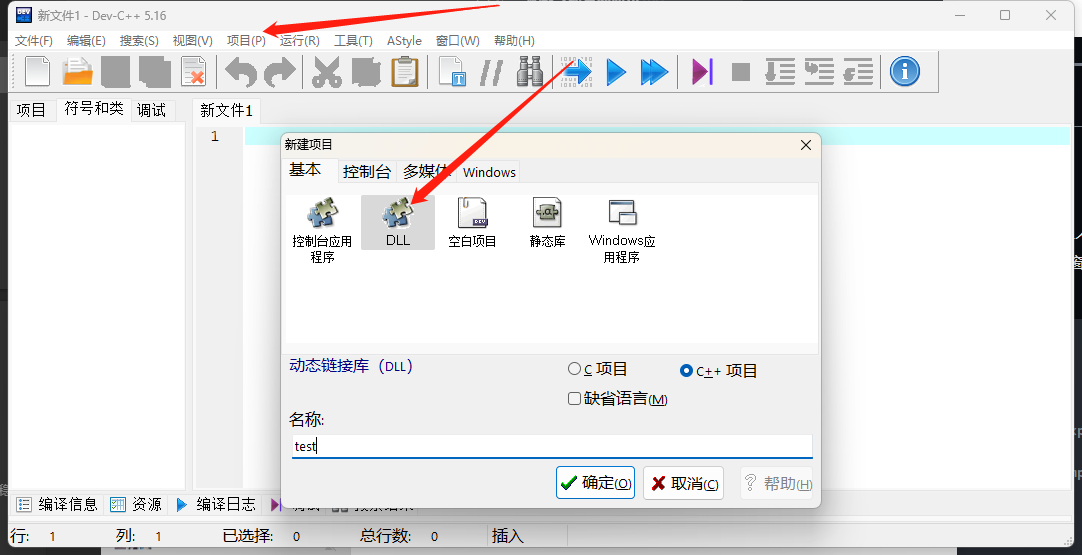Screen dimensions: 1082x555
Task: Select the Windows应用程序 template icon
Action: tap(622, 215)
